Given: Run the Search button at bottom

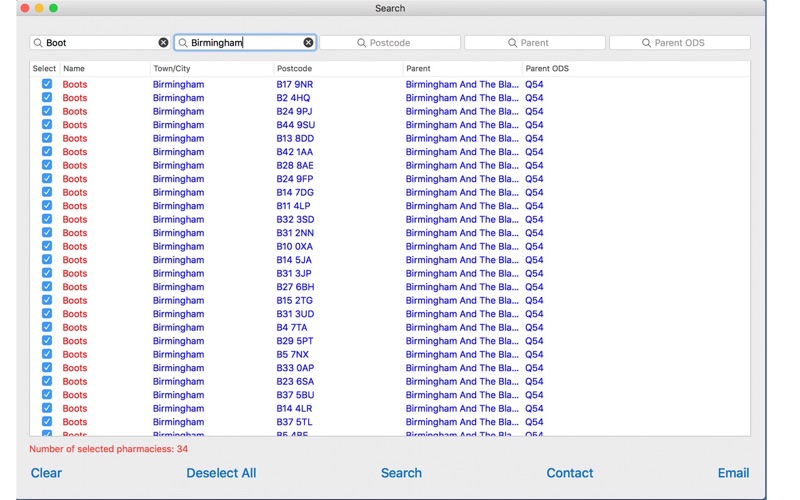Looking at the screenshot, I should (x=401, y=473).
